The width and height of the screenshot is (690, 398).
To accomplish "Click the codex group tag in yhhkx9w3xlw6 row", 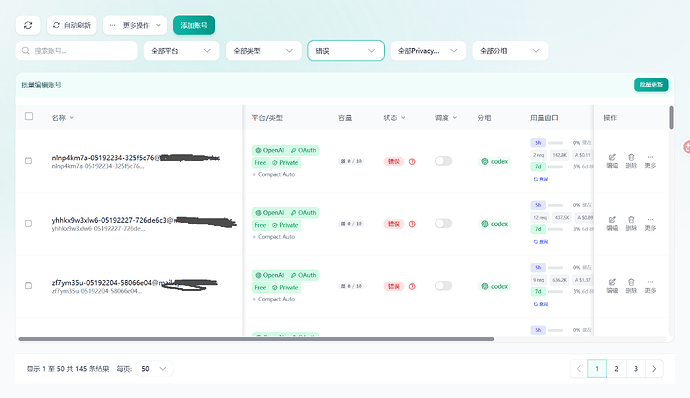I will 495,224.
